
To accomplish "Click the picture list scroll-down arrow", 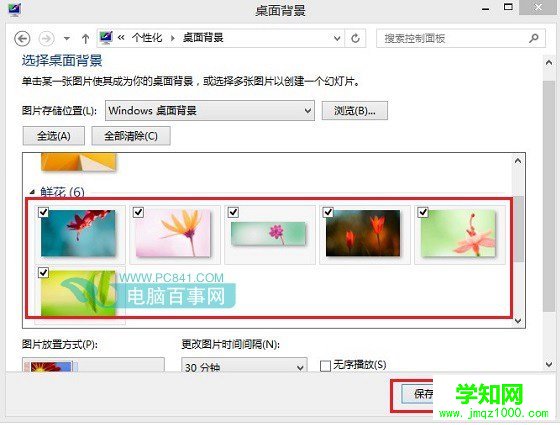I will click(518, 321).
